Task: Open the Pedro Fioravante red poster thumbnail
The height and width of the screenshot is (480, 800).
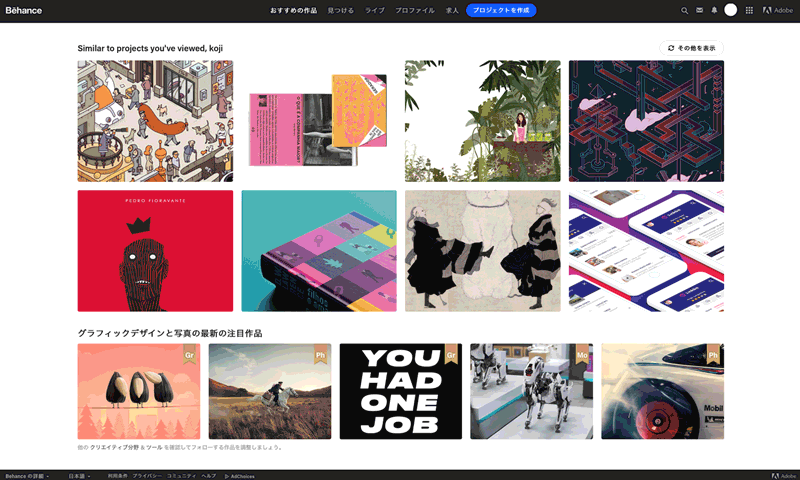Action: (x=155, y=251)
